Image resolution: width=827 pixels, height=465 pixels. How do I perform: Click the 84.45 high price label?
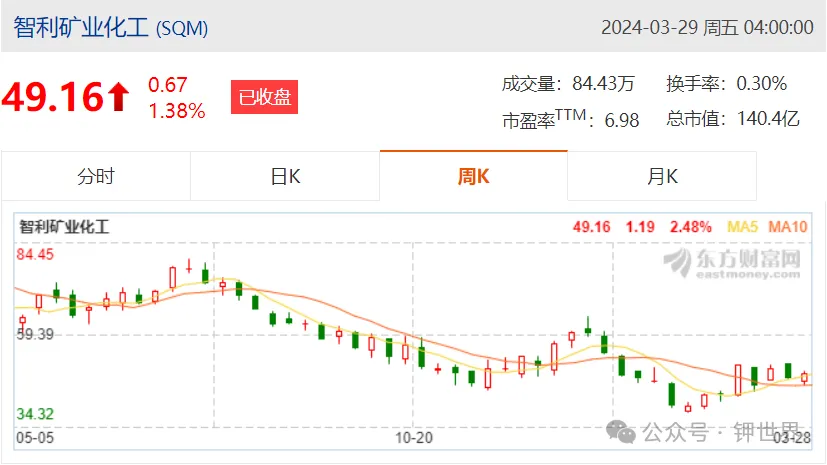(x=35, y=254)
